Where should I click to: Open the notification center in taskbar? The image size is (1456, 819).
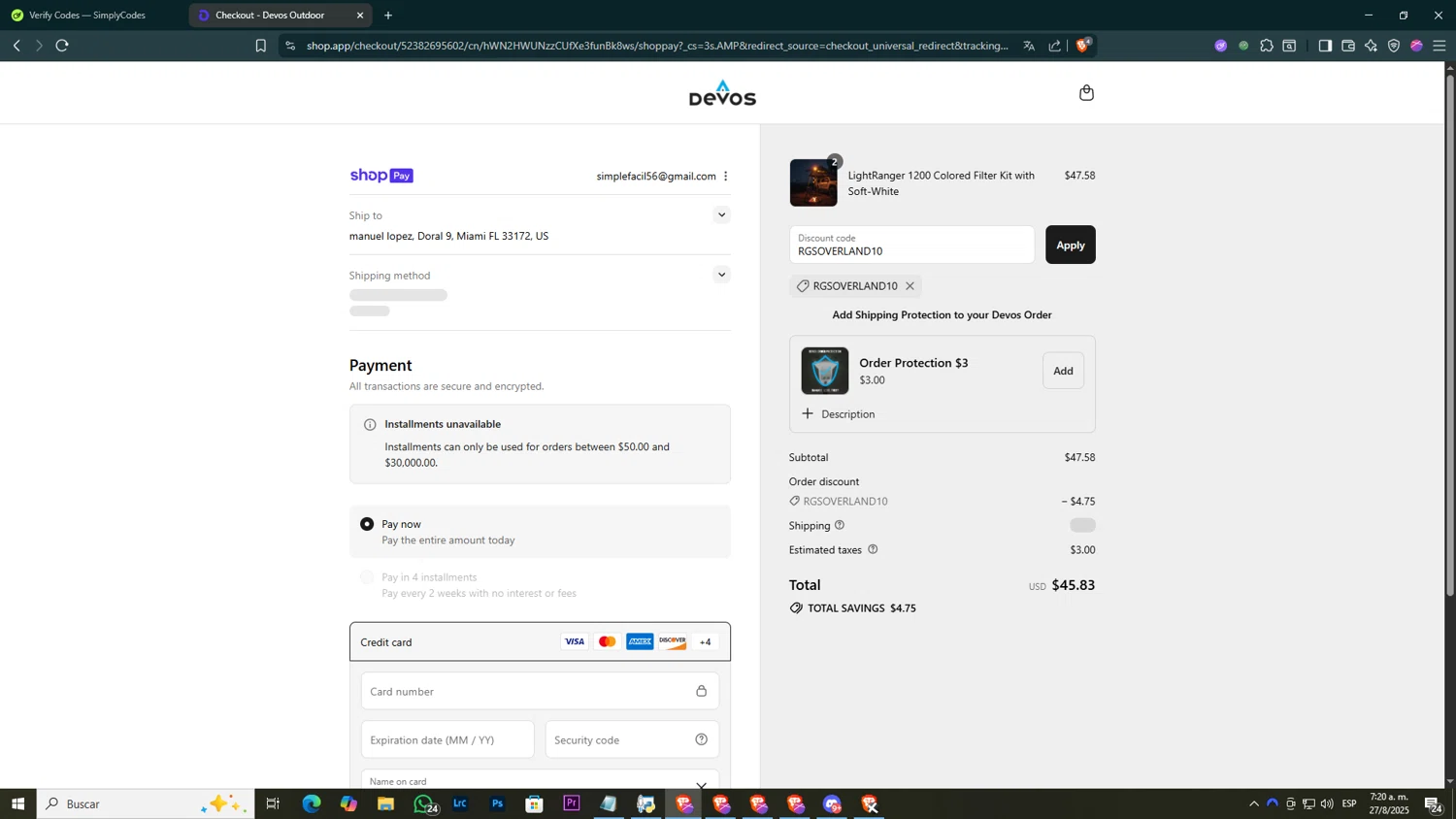[1433, 803]
